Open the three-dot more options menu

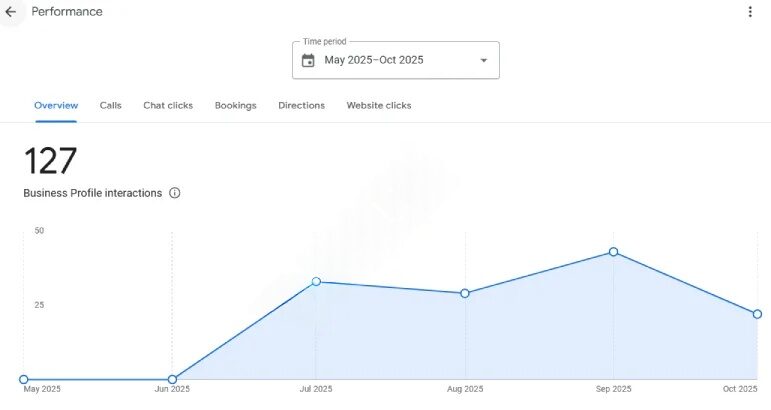coord(750,12)
